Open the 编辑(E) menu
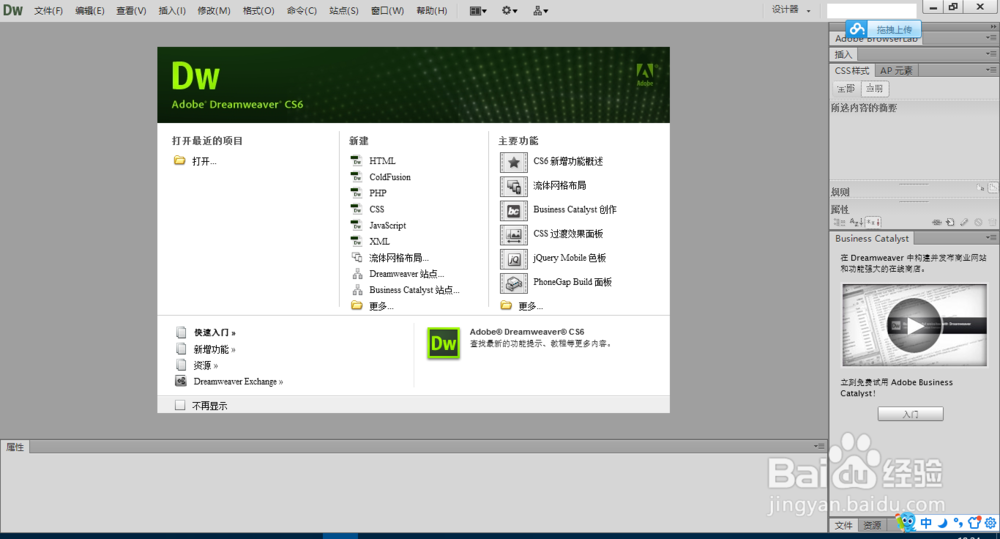This screenshot has width=1000, height=539. (89, 11)
